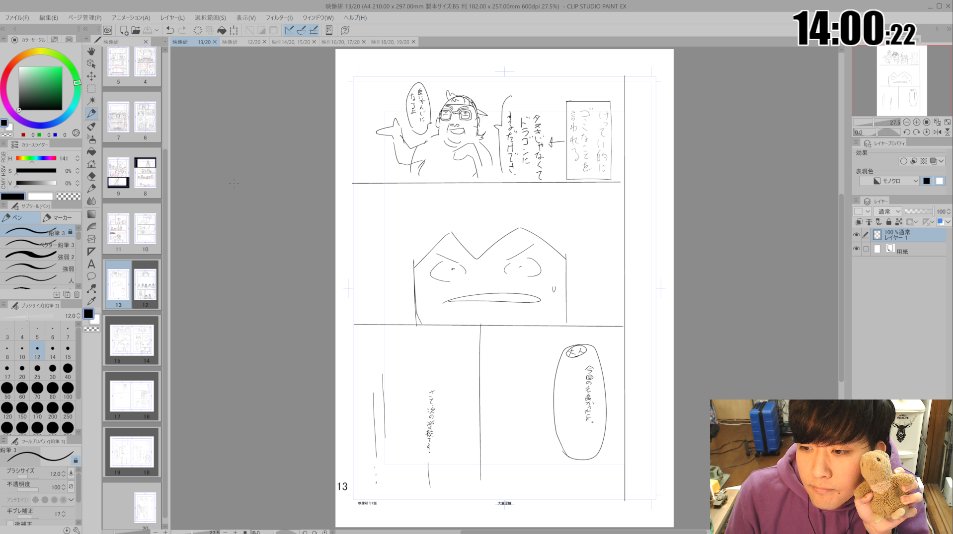Select the Eraser tool in tool palette

[91, 176]
